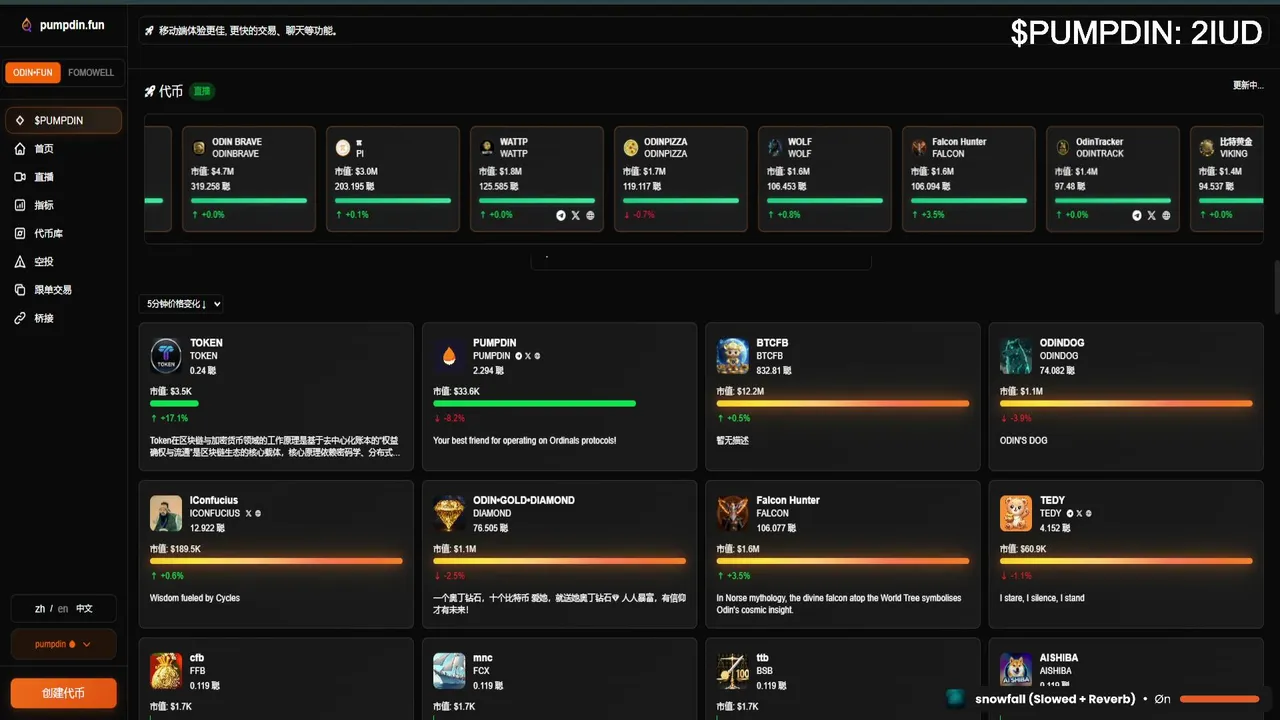Click the X icon next to ICONFUCIUS

(x=248, y=513)
